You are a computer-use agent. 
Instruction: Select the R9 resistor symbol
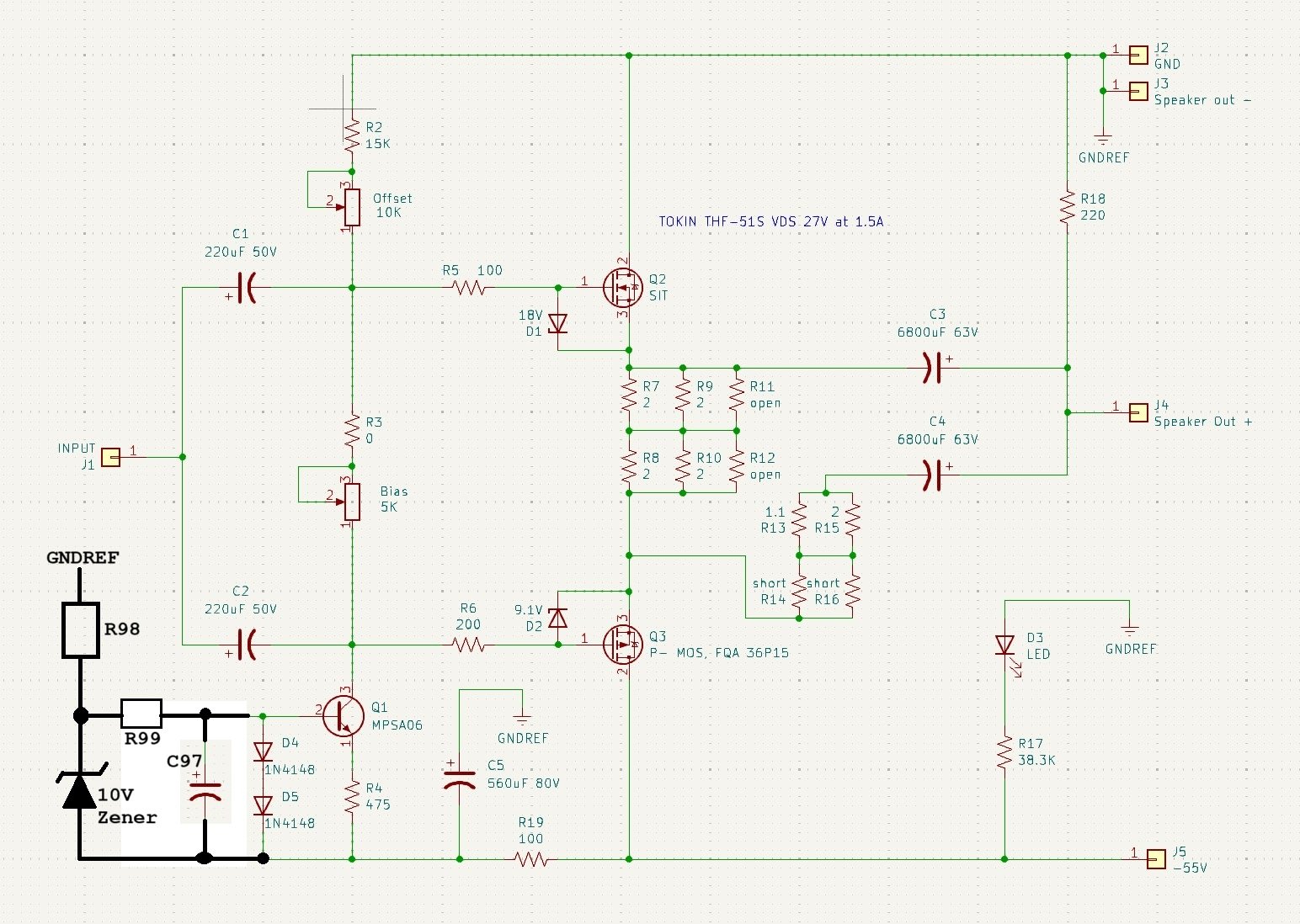click(683, 395)
